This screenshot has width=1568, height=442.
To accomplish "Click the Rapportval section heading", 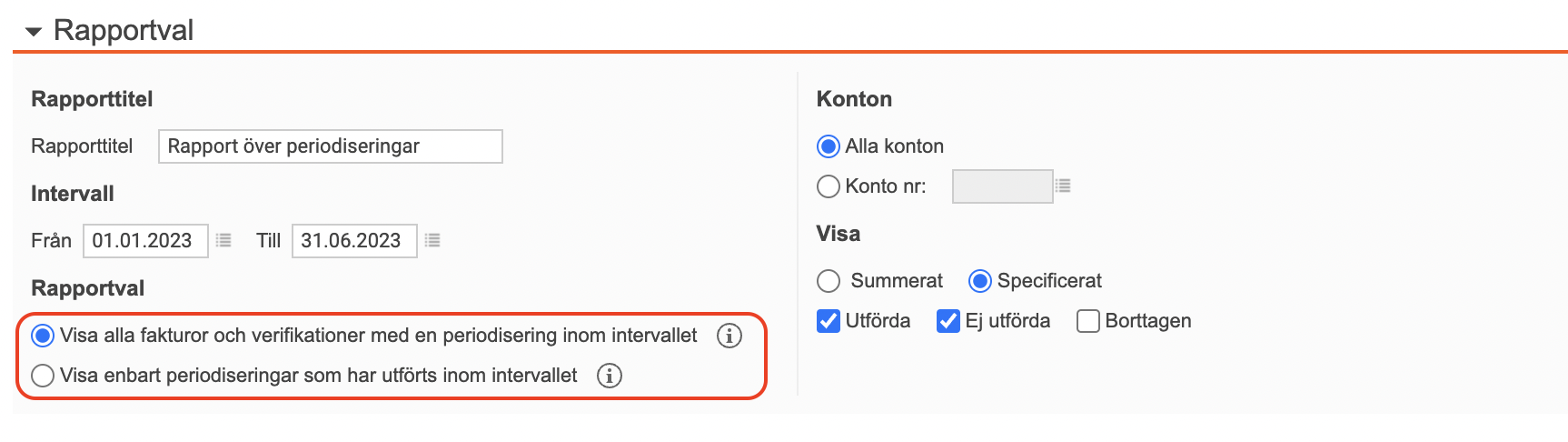I will click(124, 30).
